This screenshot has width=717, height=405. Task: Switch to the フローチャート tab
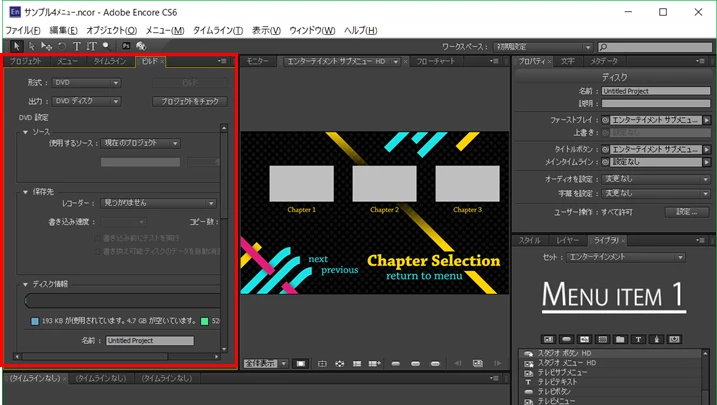436,61
